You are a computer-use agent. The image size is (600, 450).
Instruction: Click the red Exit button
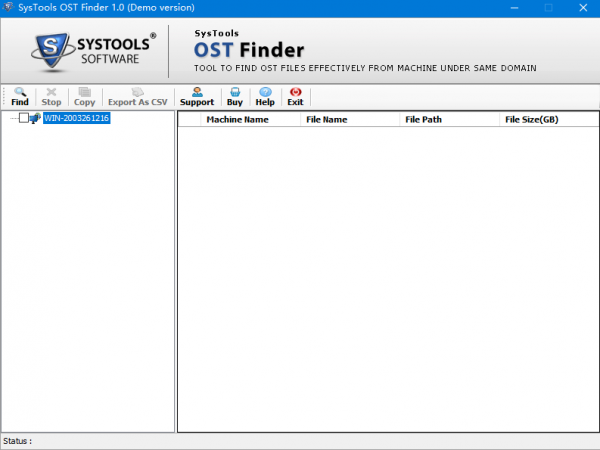tap(295, 97)
